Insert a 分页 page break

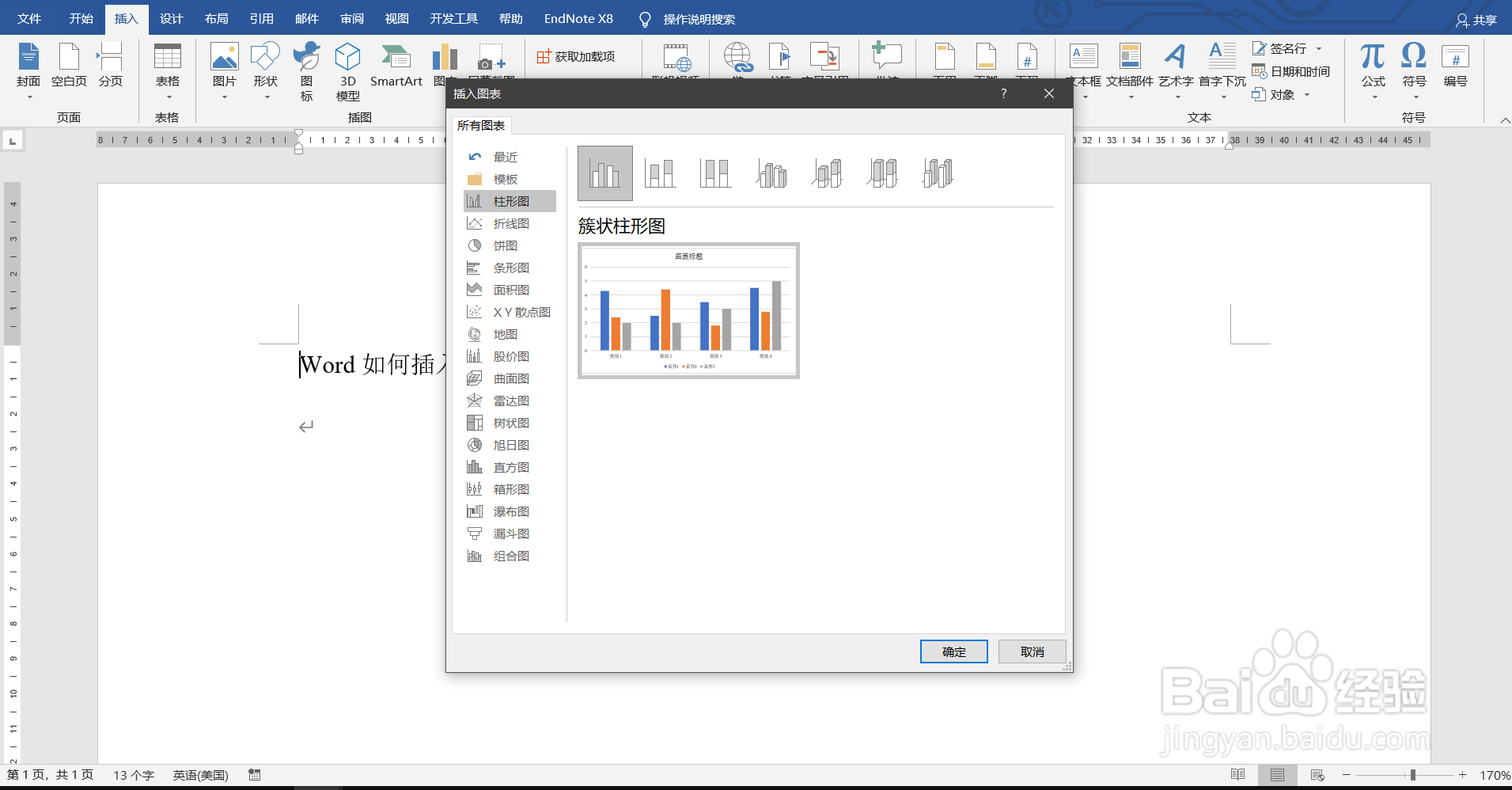point(110,65)
